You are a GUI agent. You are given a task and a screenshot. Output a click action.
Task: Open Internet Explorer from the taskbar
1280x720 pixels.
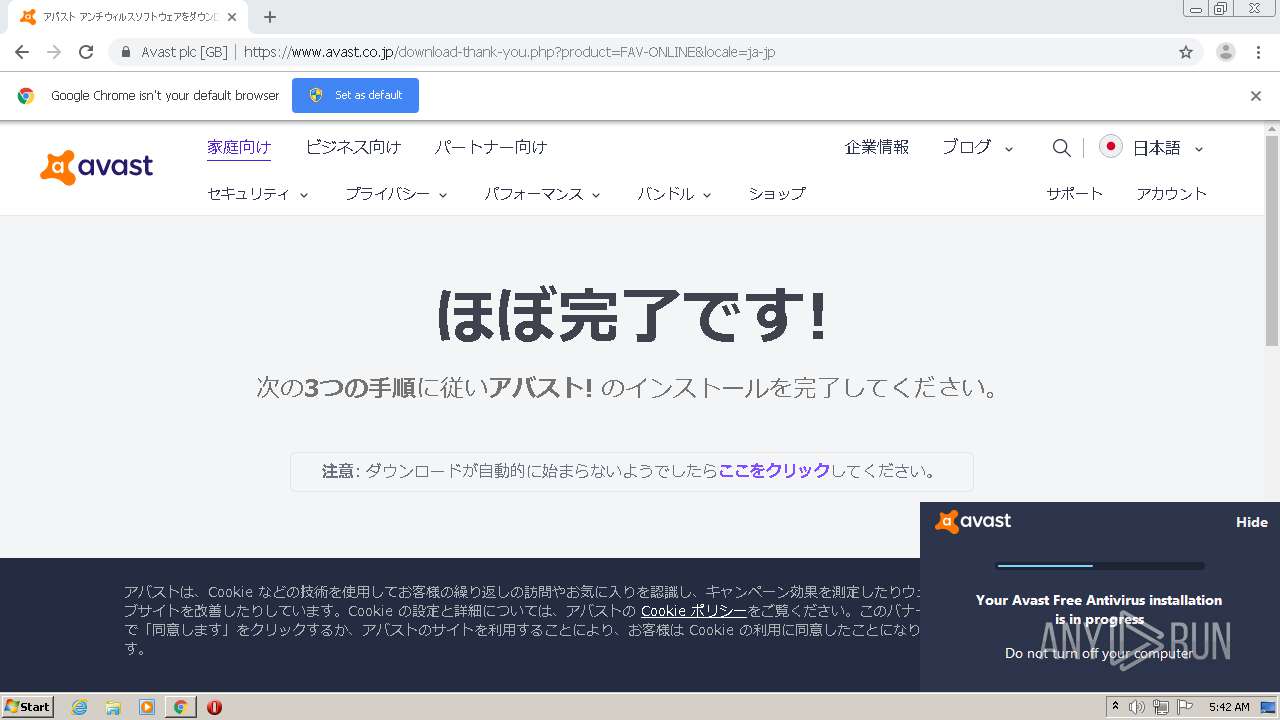[79, 707]
